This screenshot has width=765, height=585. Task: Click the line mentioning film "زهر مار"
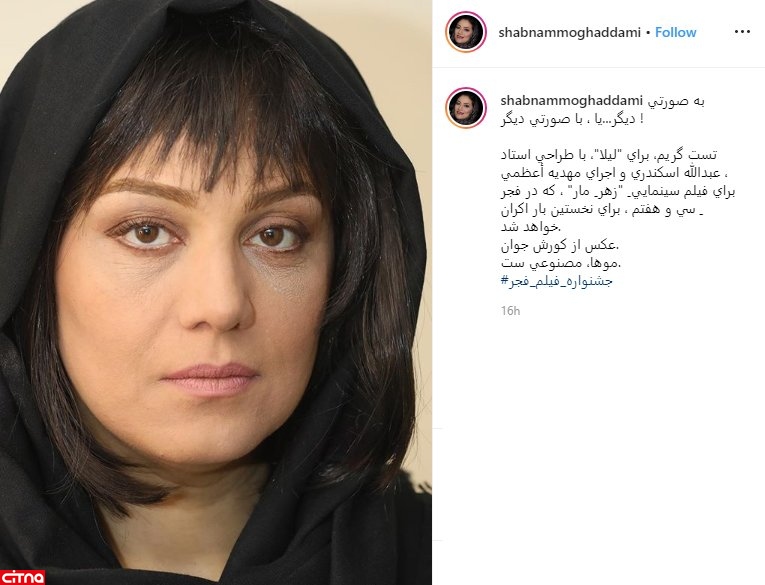[x=618, y=192]
